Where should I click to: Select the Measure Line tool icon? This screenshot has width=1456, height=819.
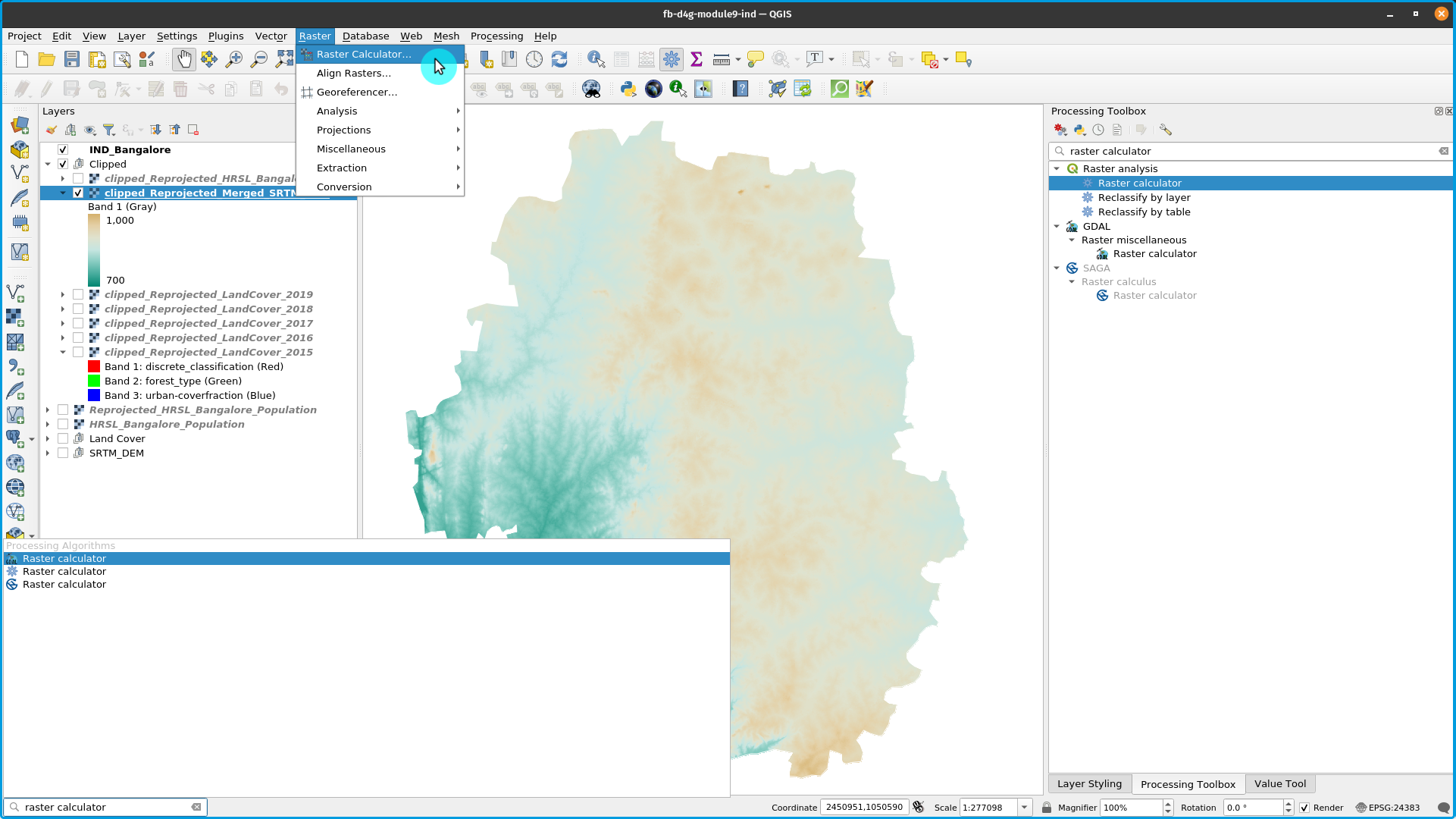[x=721, y=59]
